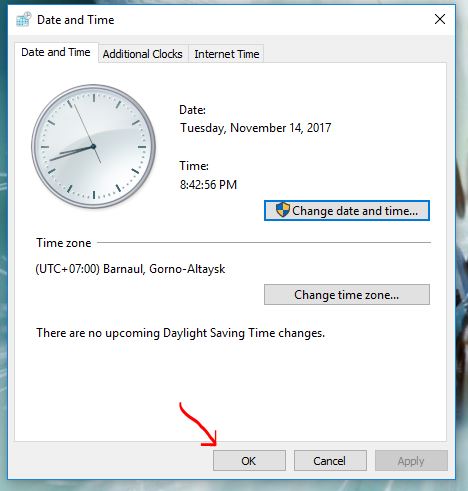Click Change date and time button
Viewport: 468px width, 491px height.
pyautogui.click(x=347, y=211)
